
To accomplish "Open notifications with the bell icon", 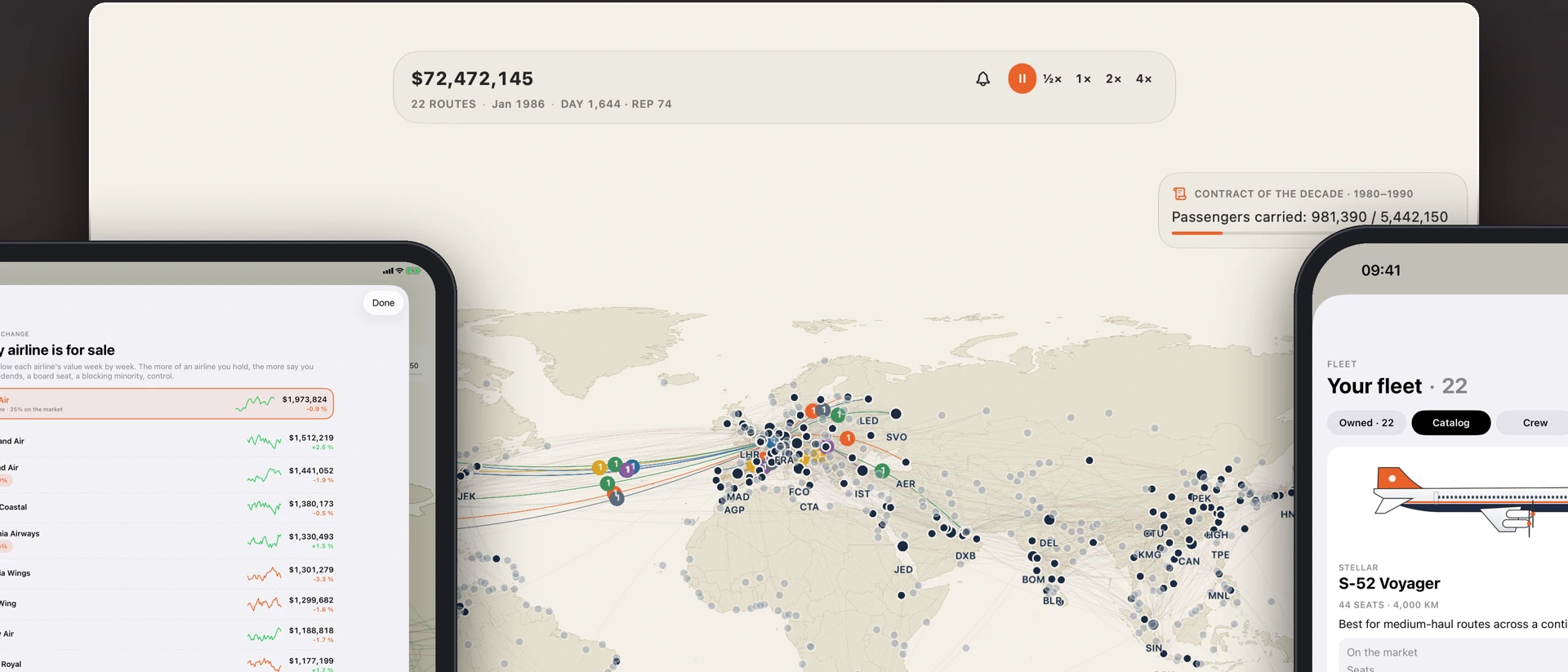I will [x=982, y=78].
